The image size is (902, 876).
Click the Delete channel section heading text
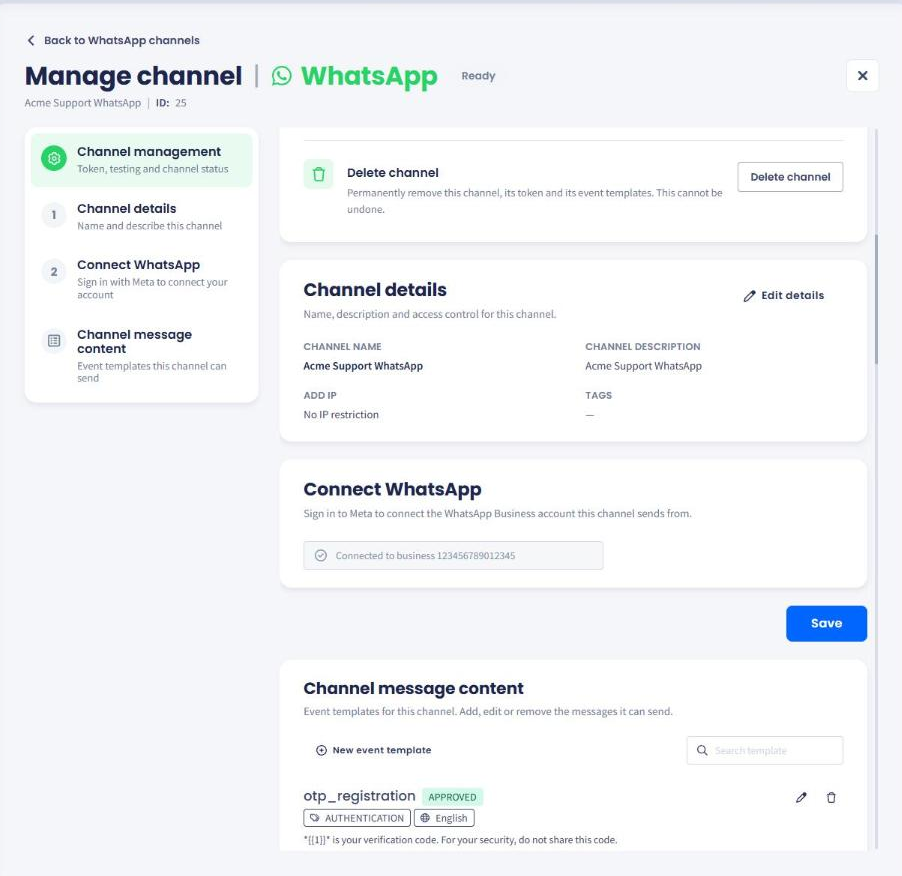point(393,173)
